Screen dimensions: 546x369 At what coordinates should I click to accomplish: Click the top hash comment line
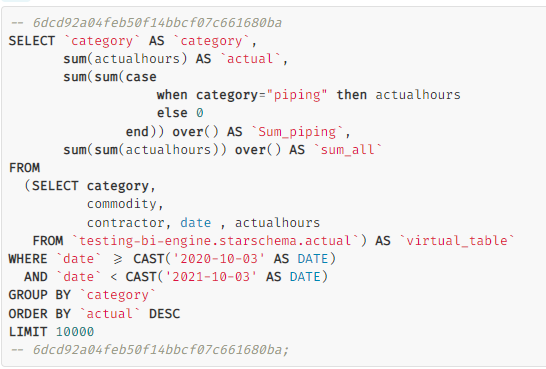[x=146, y=23]
